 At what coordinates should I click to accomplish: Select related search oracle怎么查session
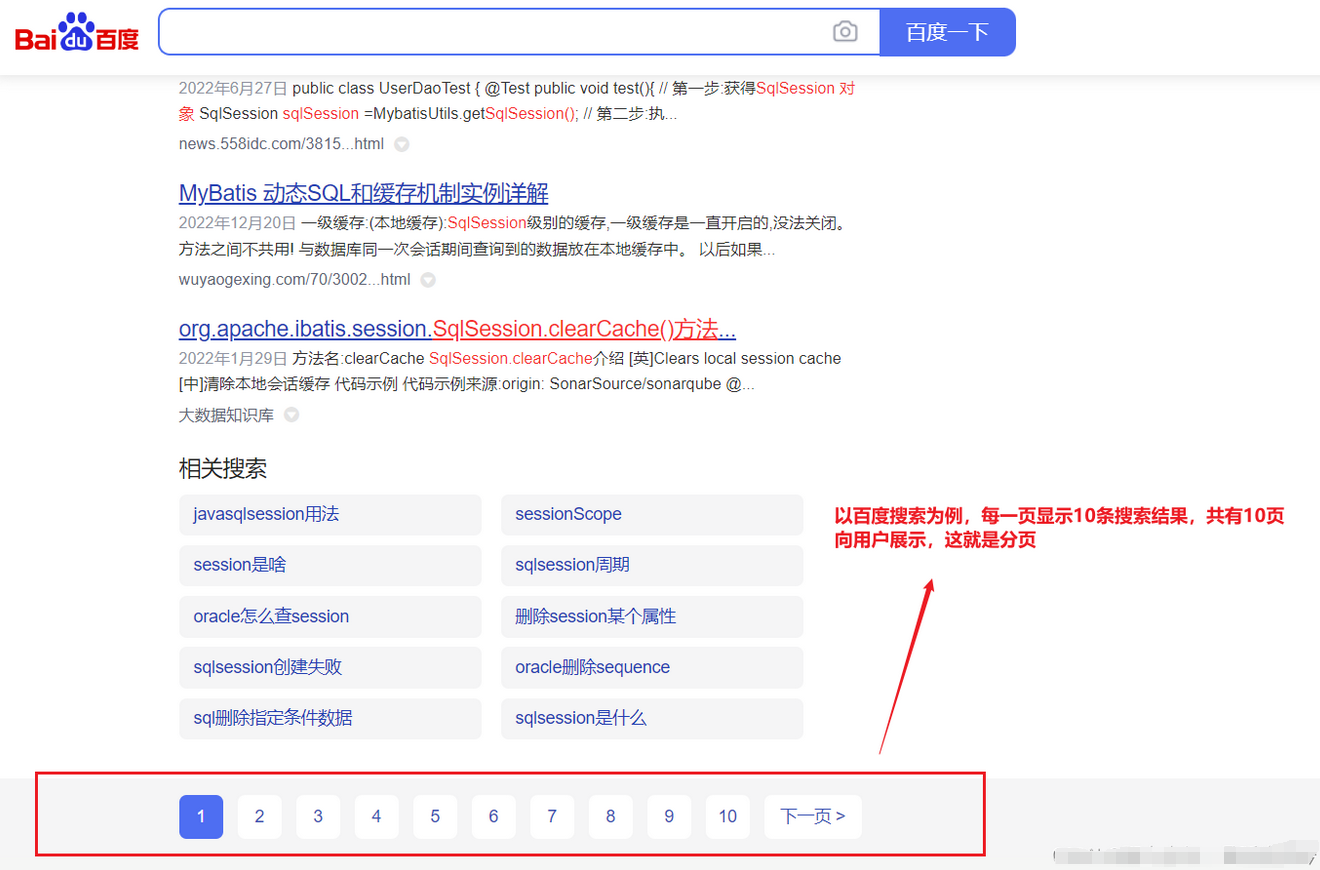click(330, 616)
